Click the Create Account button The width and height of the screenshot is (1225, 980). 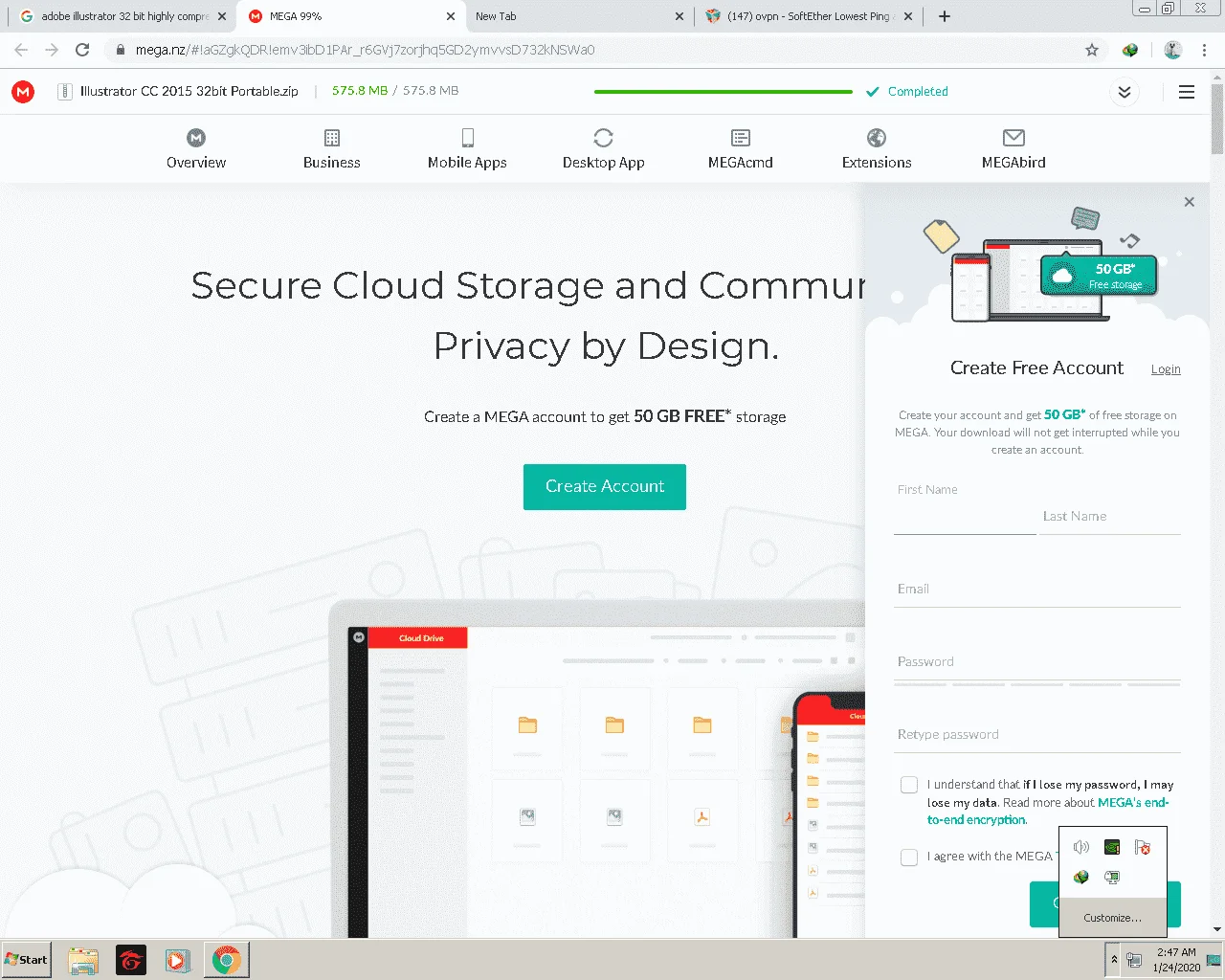coord(605,487)
